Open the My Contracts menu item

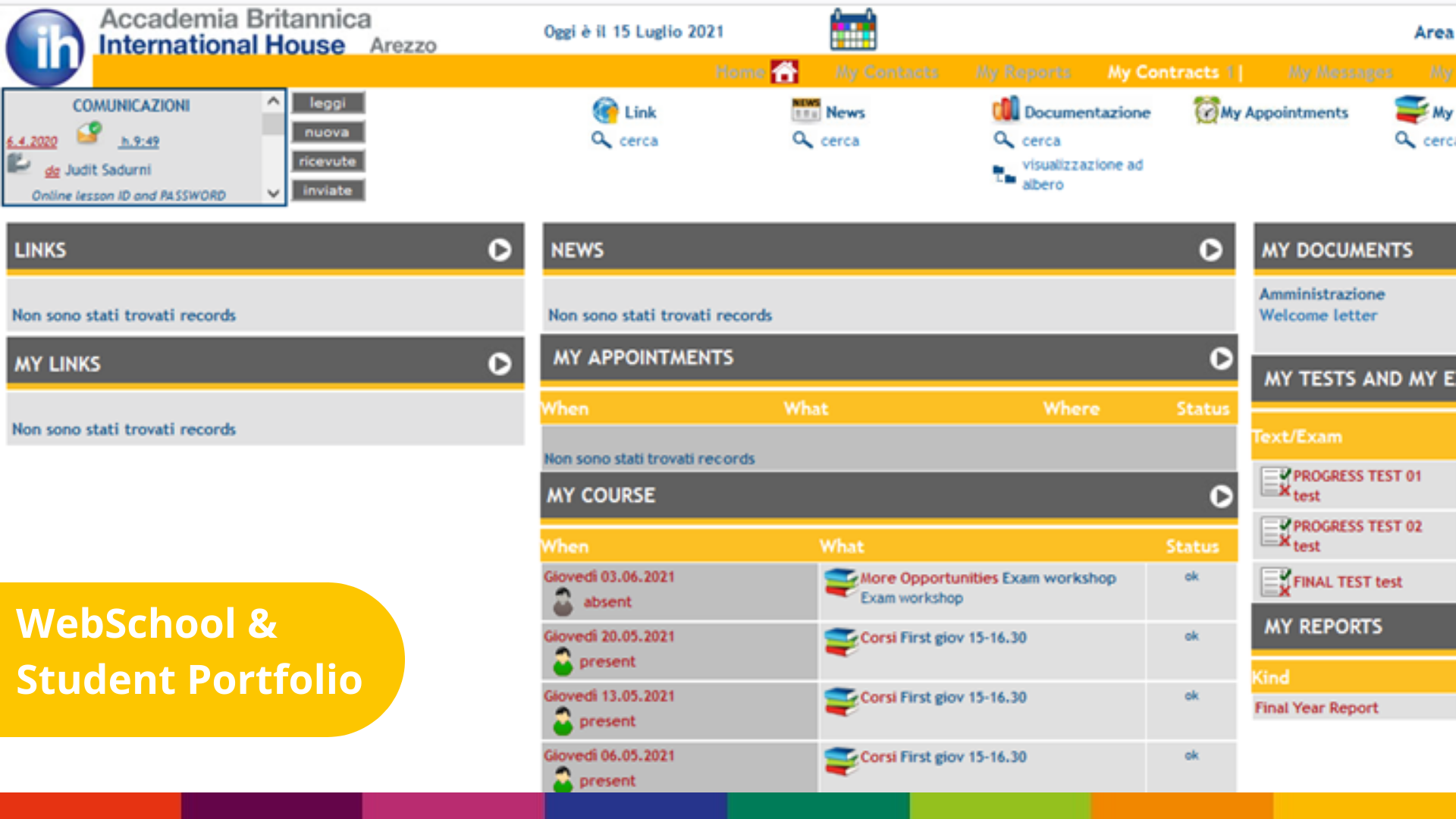click(1163, 73)
